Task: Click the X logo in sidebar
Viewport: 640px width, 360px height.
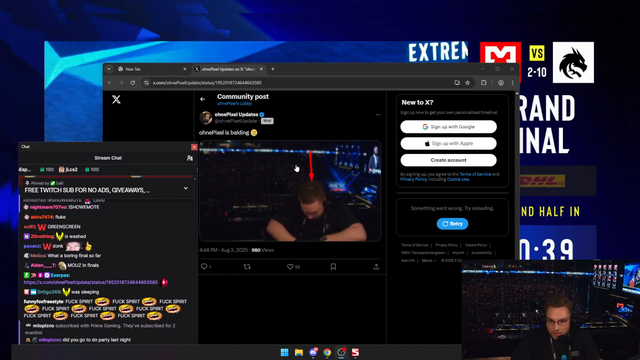Action: [116, 99]
